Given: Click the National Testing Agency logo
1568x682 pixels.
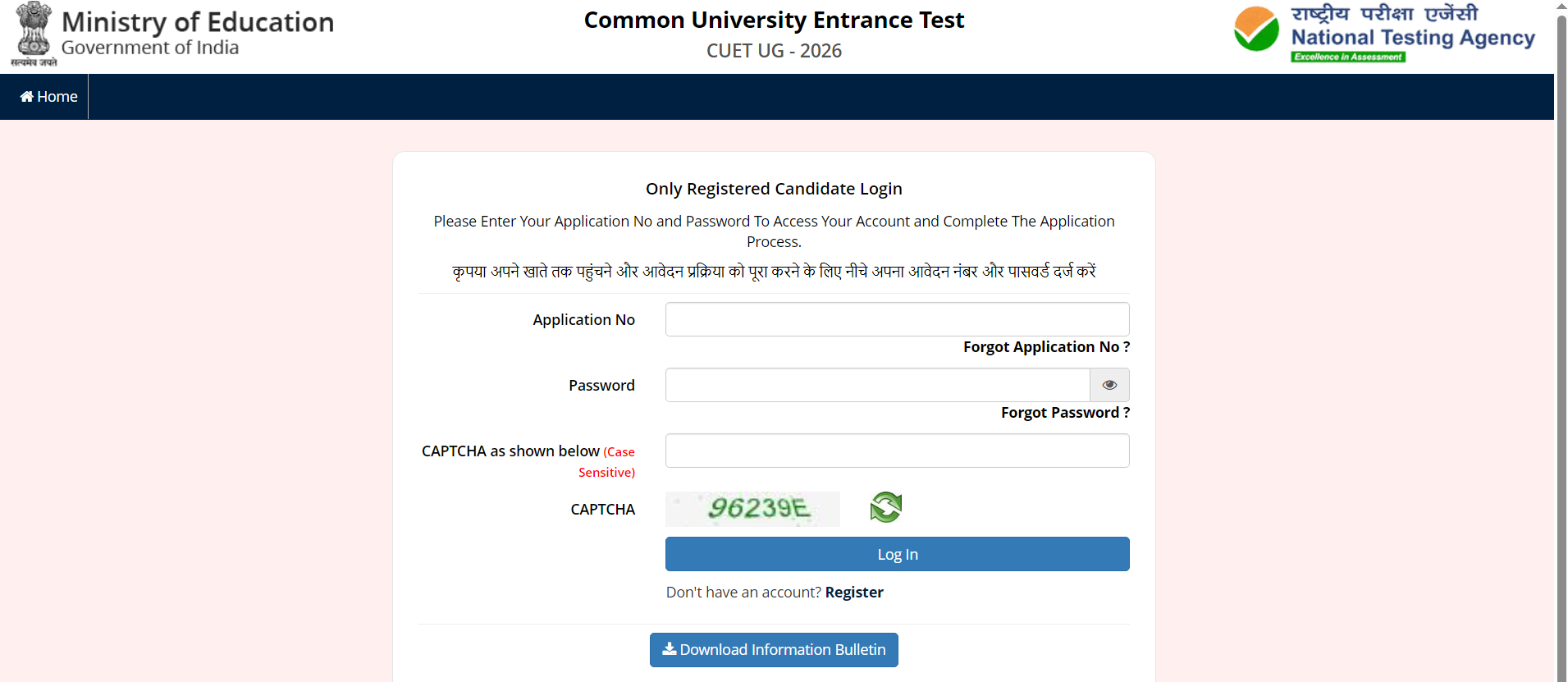Looking at the screenshot, I should (x=1384, y=34).
